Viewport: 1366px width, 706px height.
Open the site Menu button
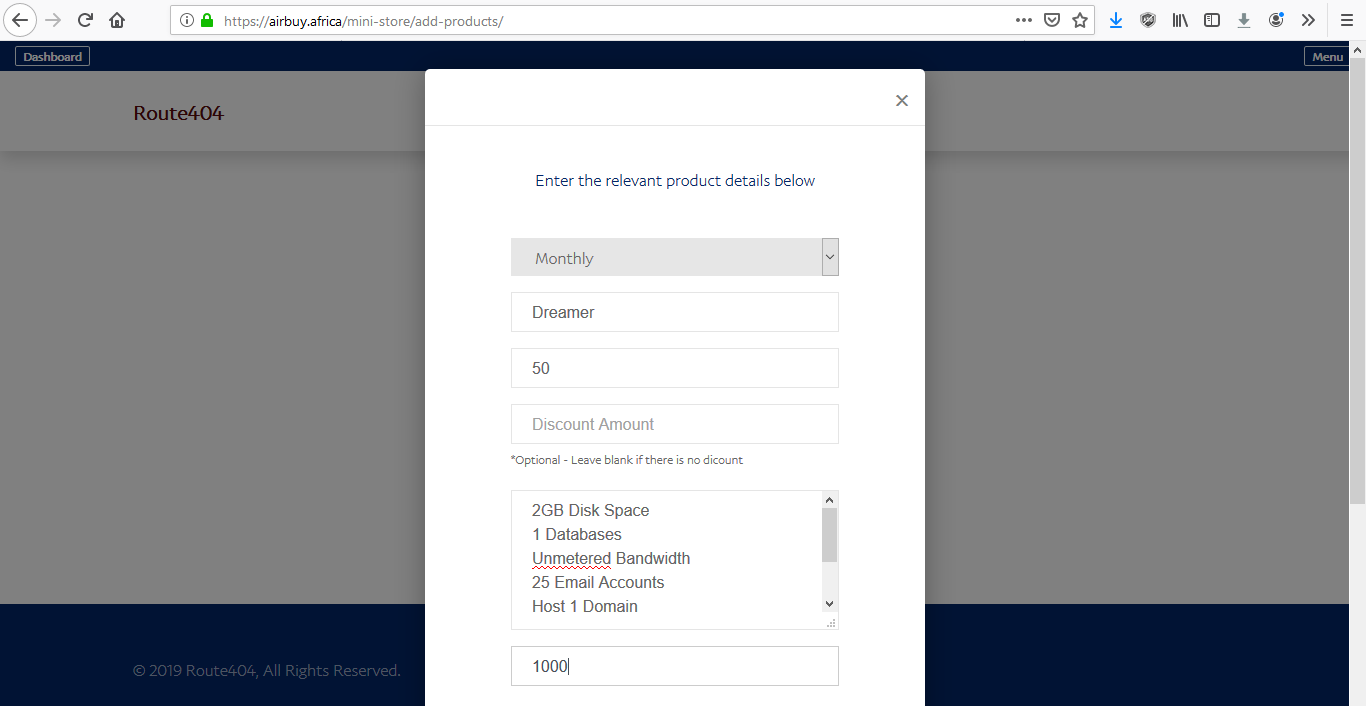click(1327, 57)
